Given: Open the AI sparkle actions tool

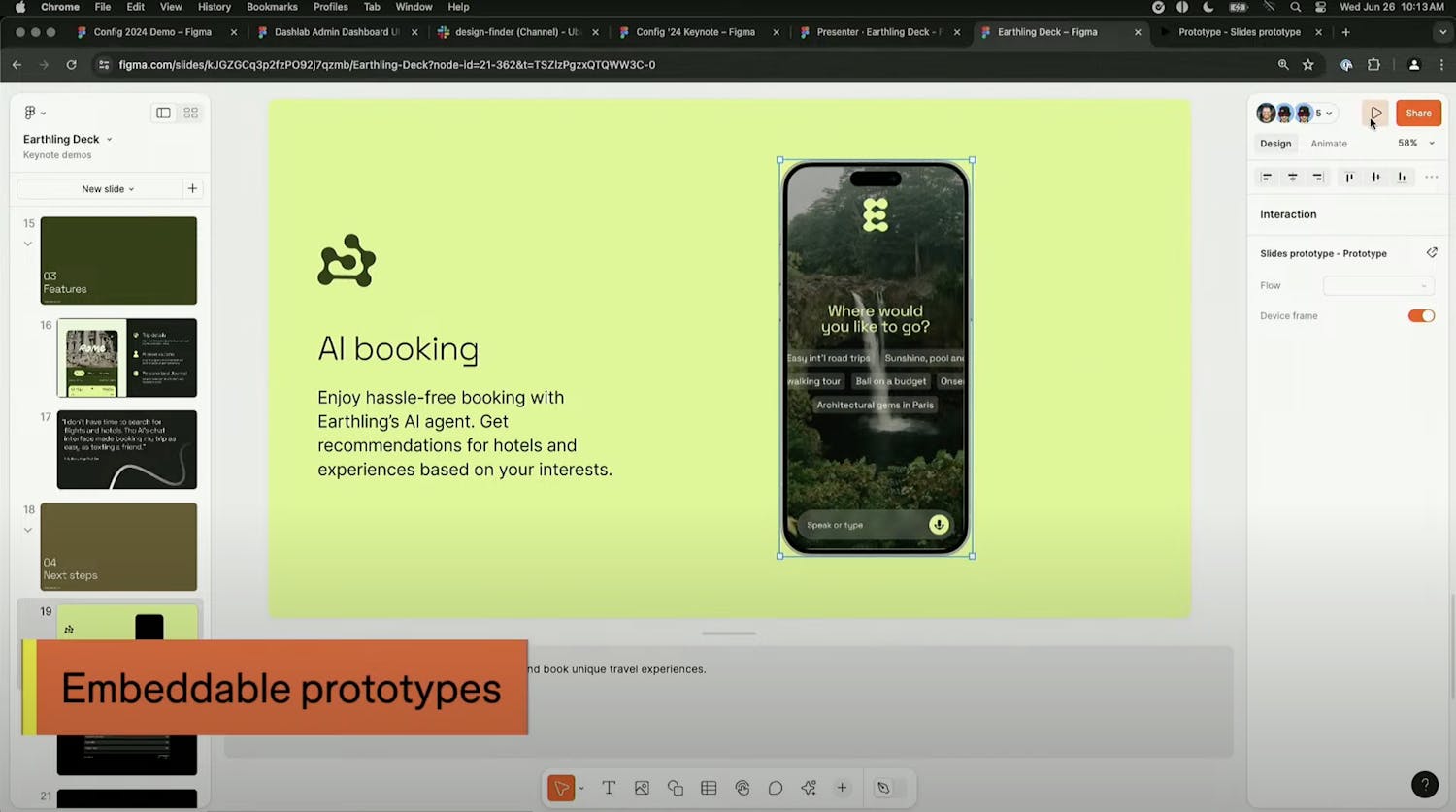Looking at the screenshot, I should (809, 788).
